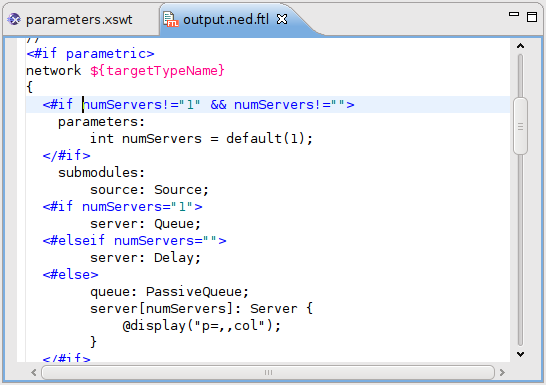Place cursor in '<#if parametric>' line

pos(90,54)
